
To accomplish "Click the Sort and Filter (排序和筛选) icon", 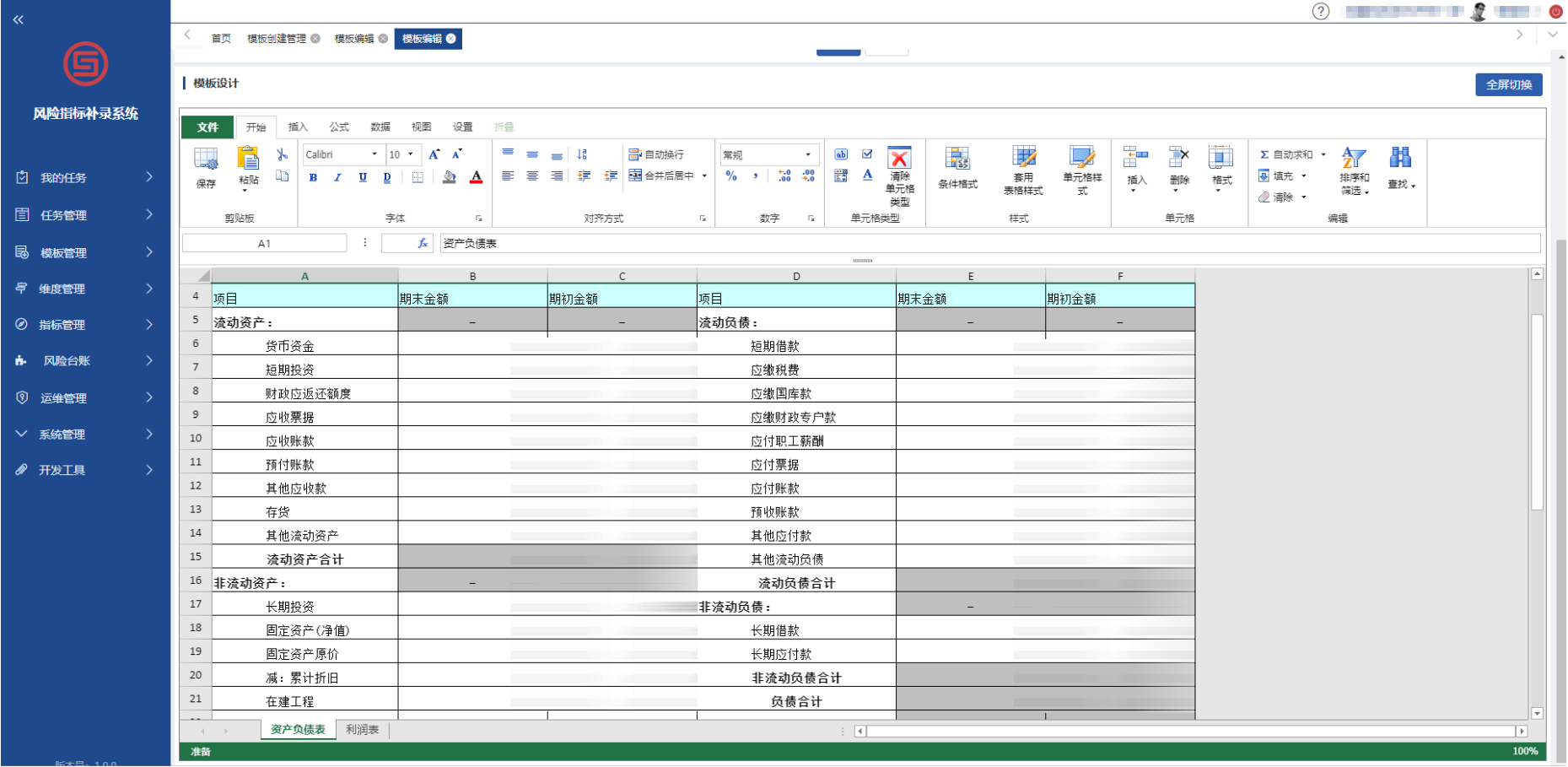I will (1354, 170).
